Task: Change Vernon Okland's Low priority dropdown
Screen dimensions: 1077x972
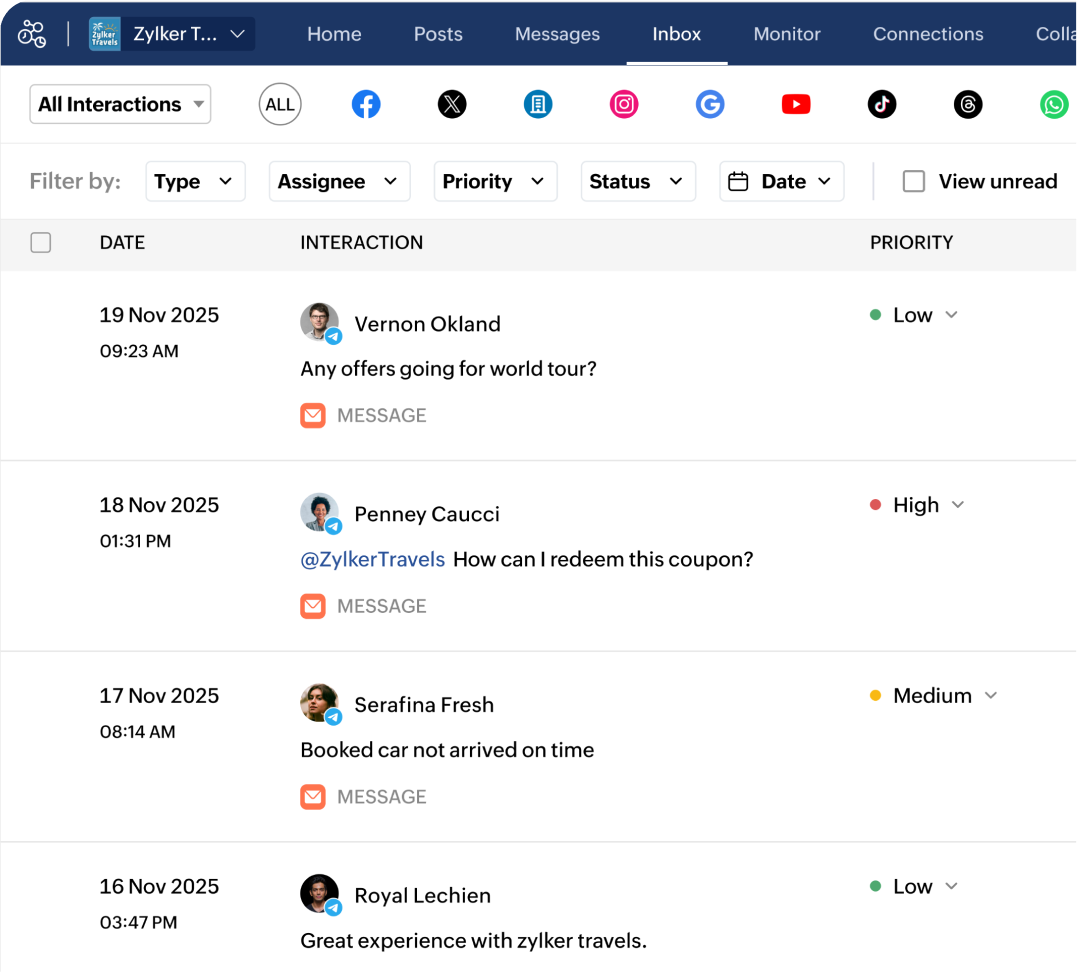Action: 925,315
